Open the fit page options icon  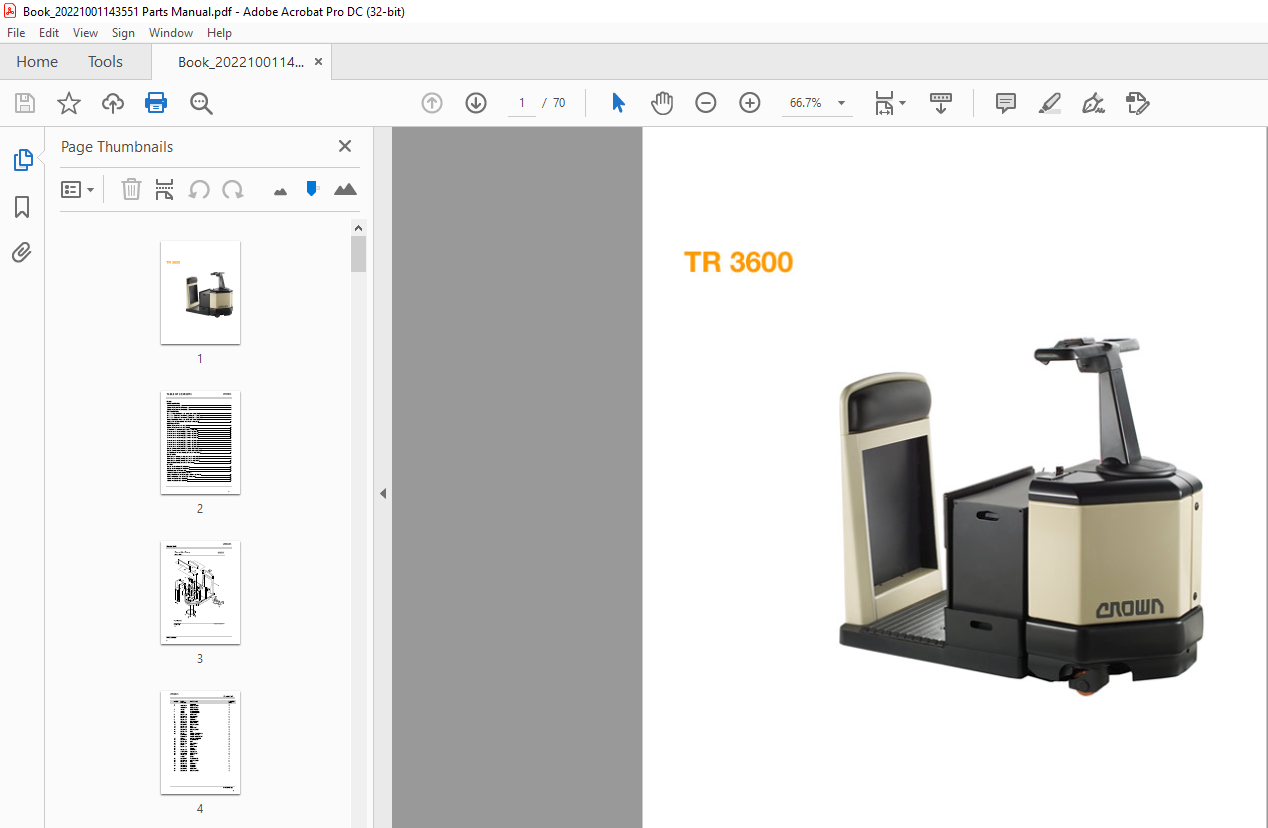point(884,103)
